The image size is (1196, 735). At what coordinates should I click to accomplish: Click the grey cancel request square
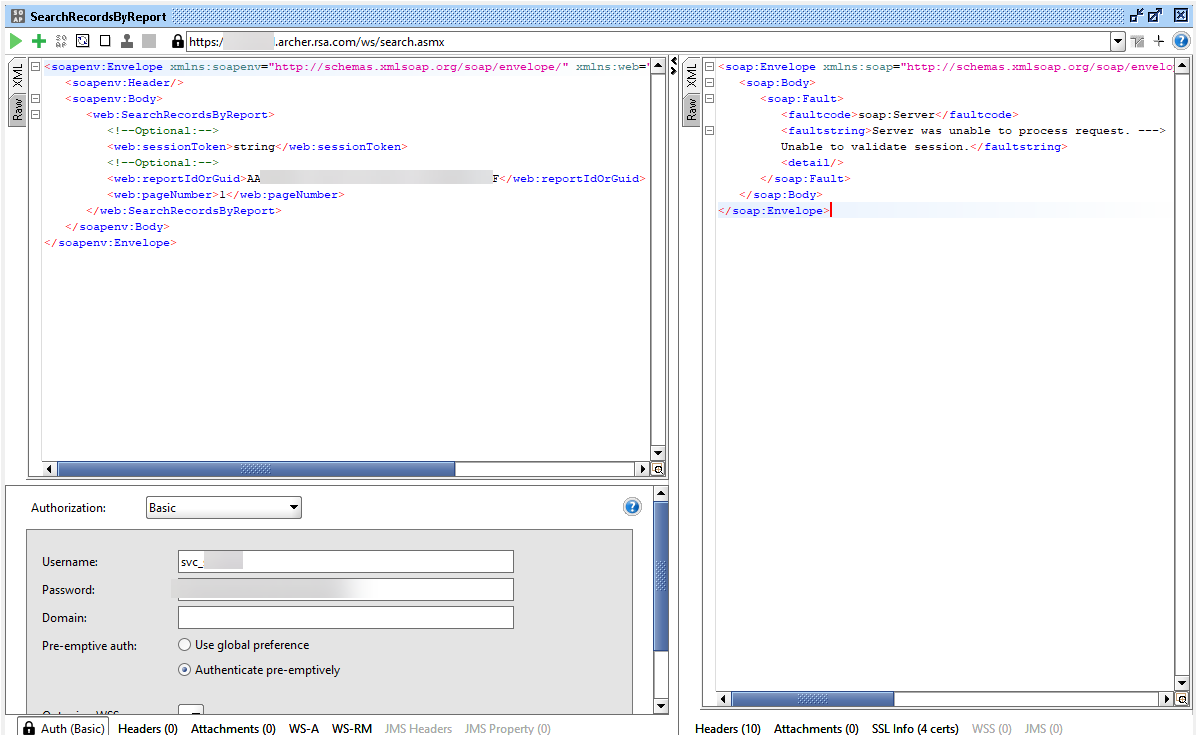tap(149, 41)
